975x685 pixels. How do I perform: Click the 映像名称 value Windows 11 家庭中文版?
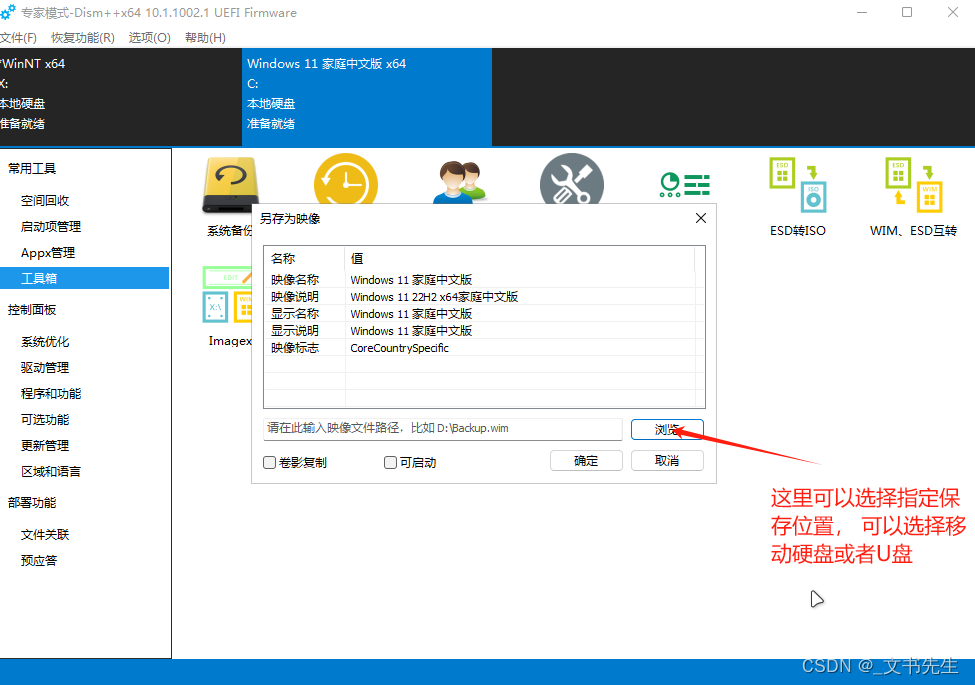[x=411, y=280]
